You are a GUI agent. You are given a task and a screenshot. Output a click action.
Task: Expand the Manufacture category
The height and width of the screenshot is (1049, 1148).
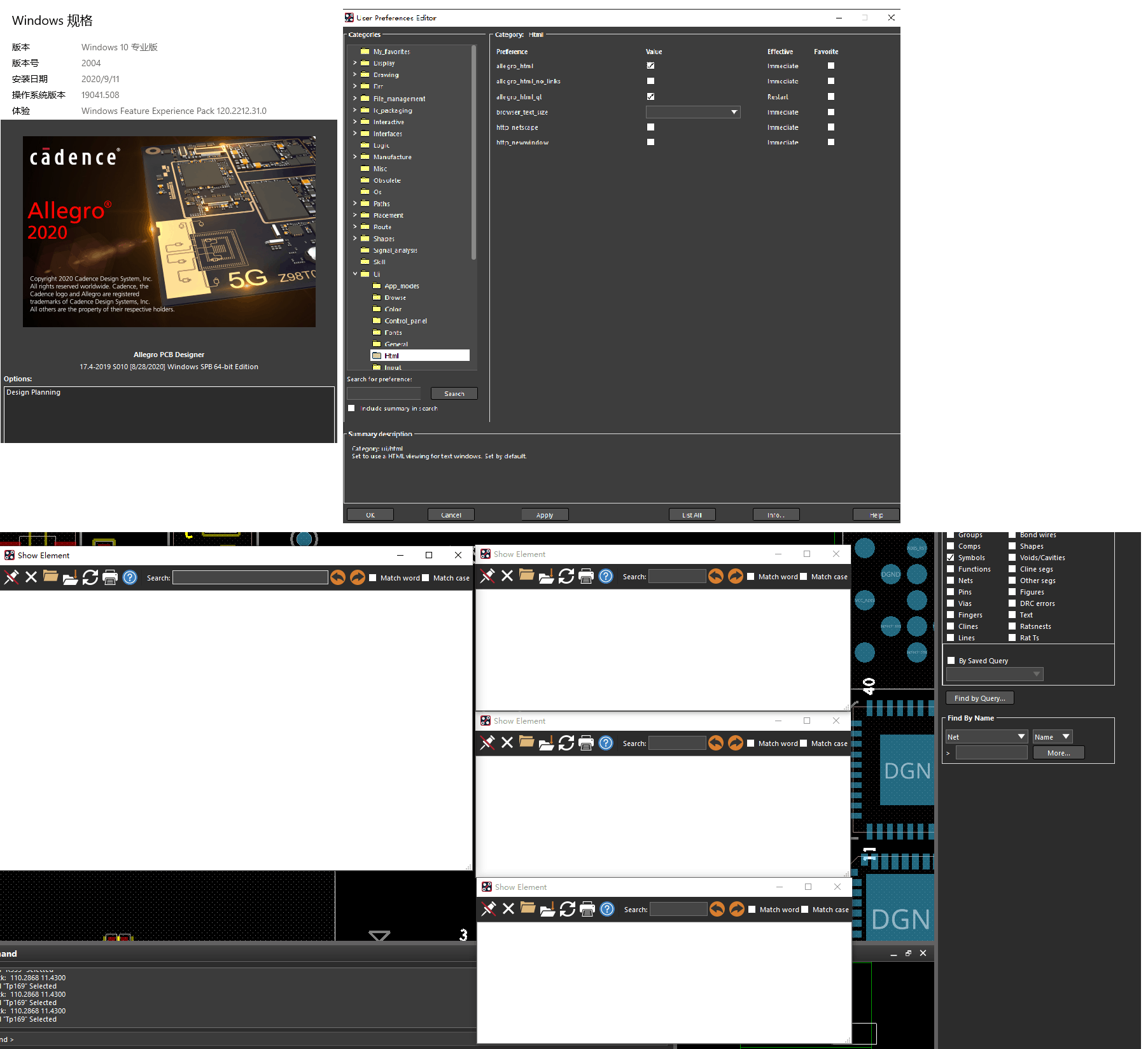355,157
